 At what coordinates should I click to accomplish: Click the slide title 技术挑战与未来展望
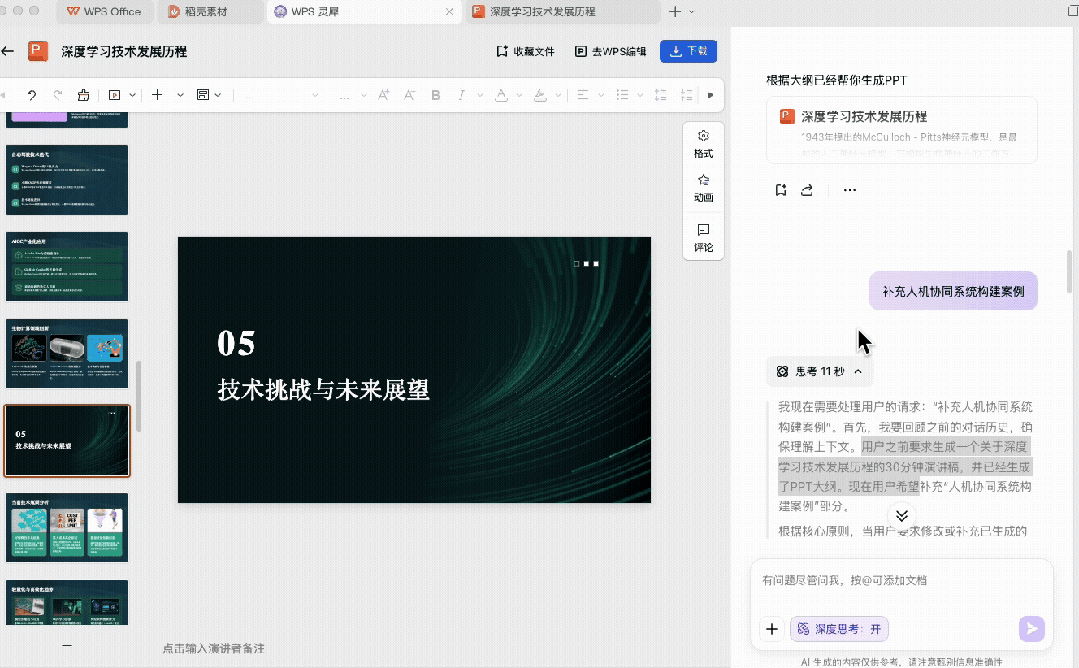(323, 390)
